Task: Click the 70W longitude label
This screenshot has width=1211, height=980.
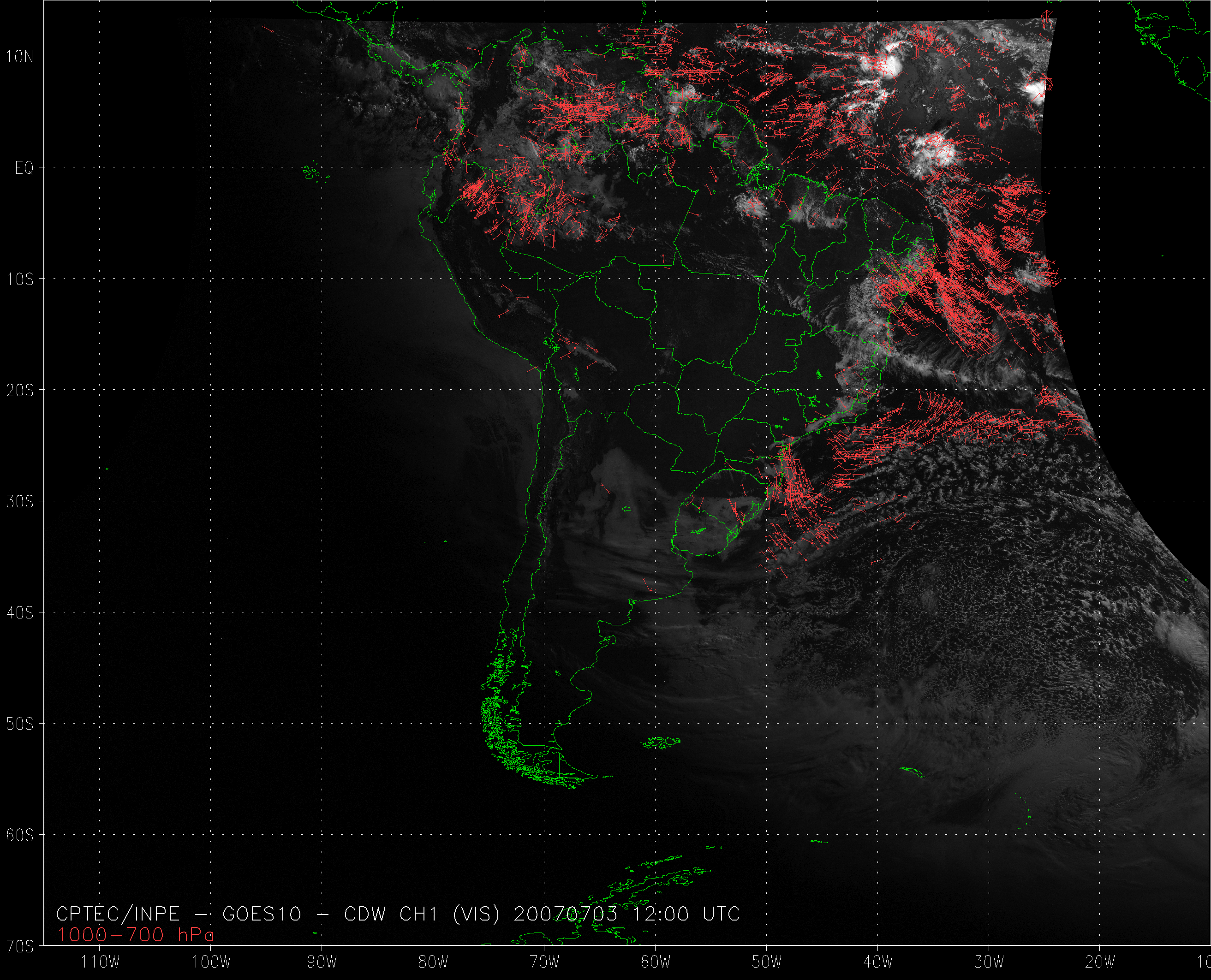Action: pyautogui.click(x=544, y=962)
